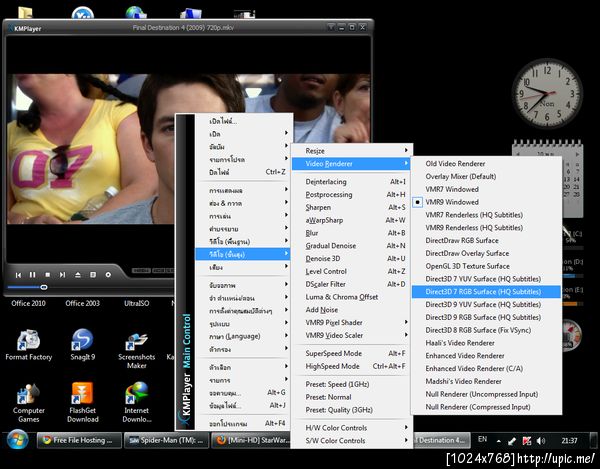
Task: Choose OpenGL 3D Texture Surface renderer
Action: click(486, 266)
